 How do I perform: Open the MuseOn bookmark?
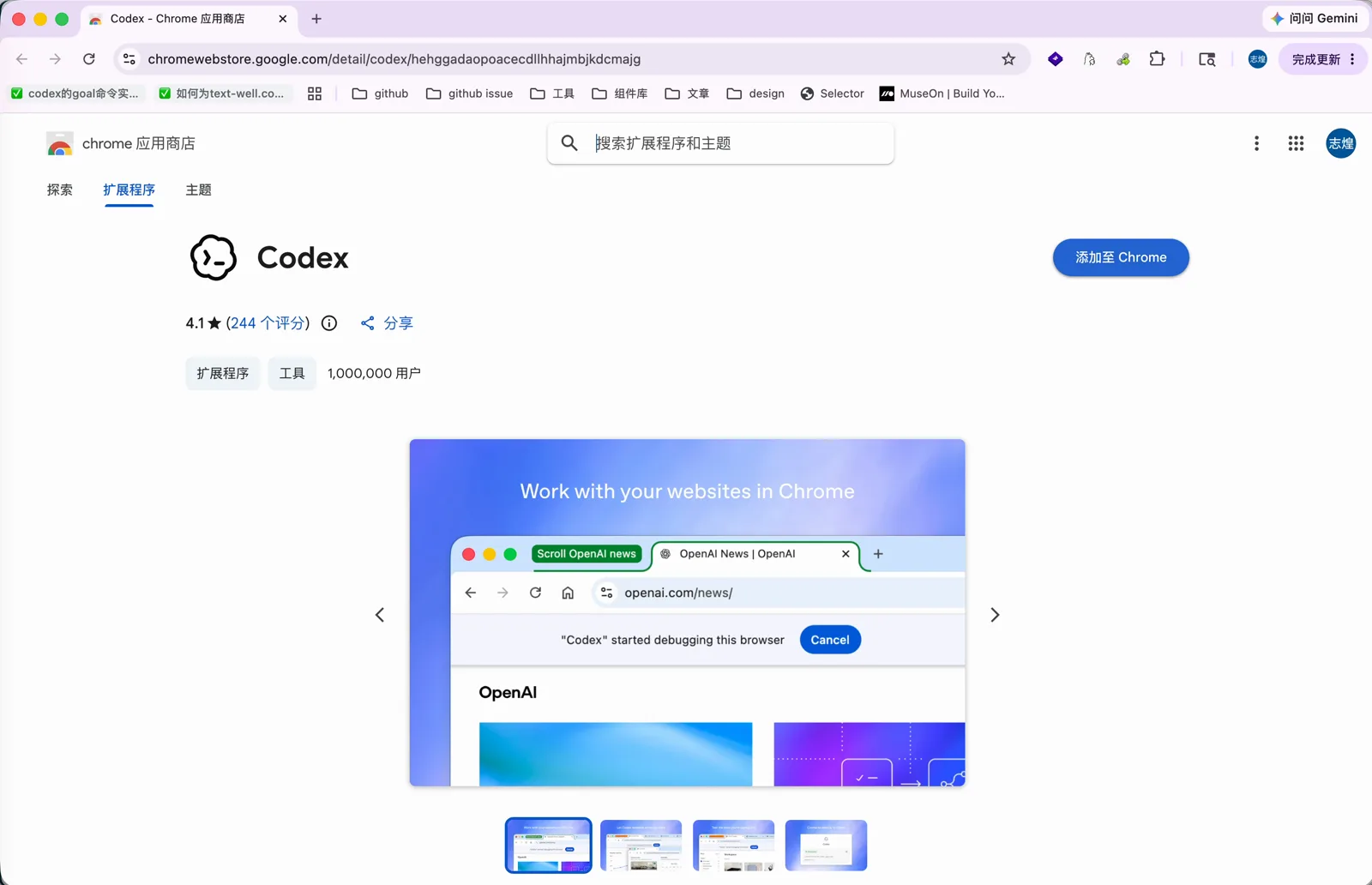tap(942, 93)
